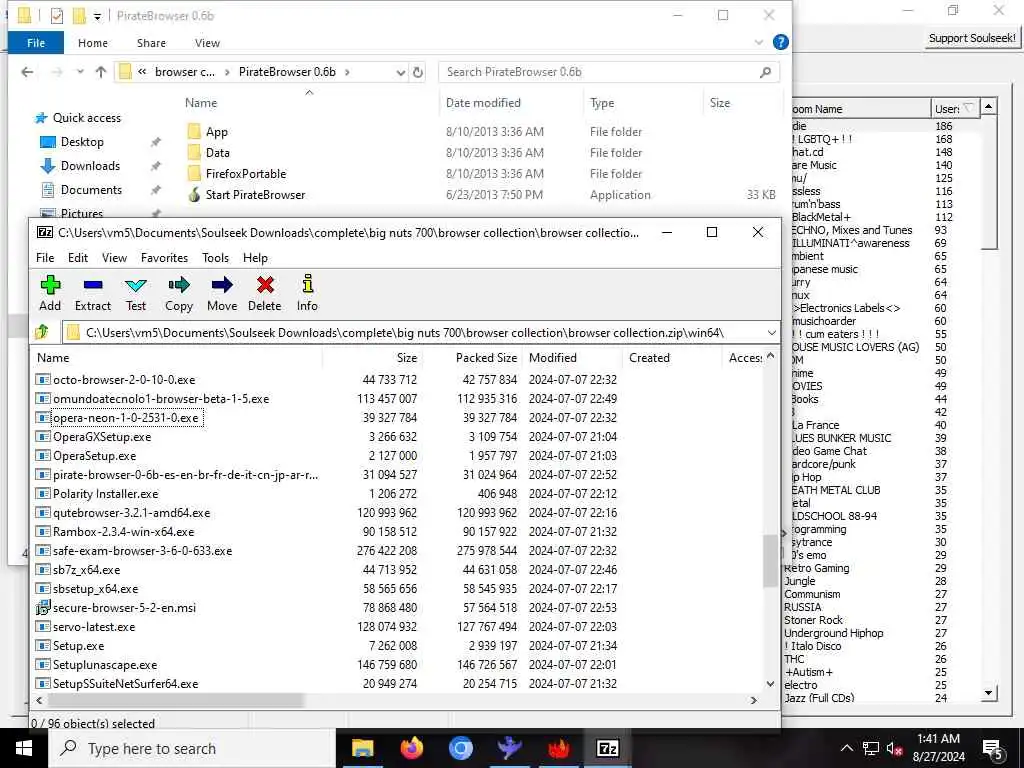Open Explorer help question mark icon

click(x=780, y=42)
